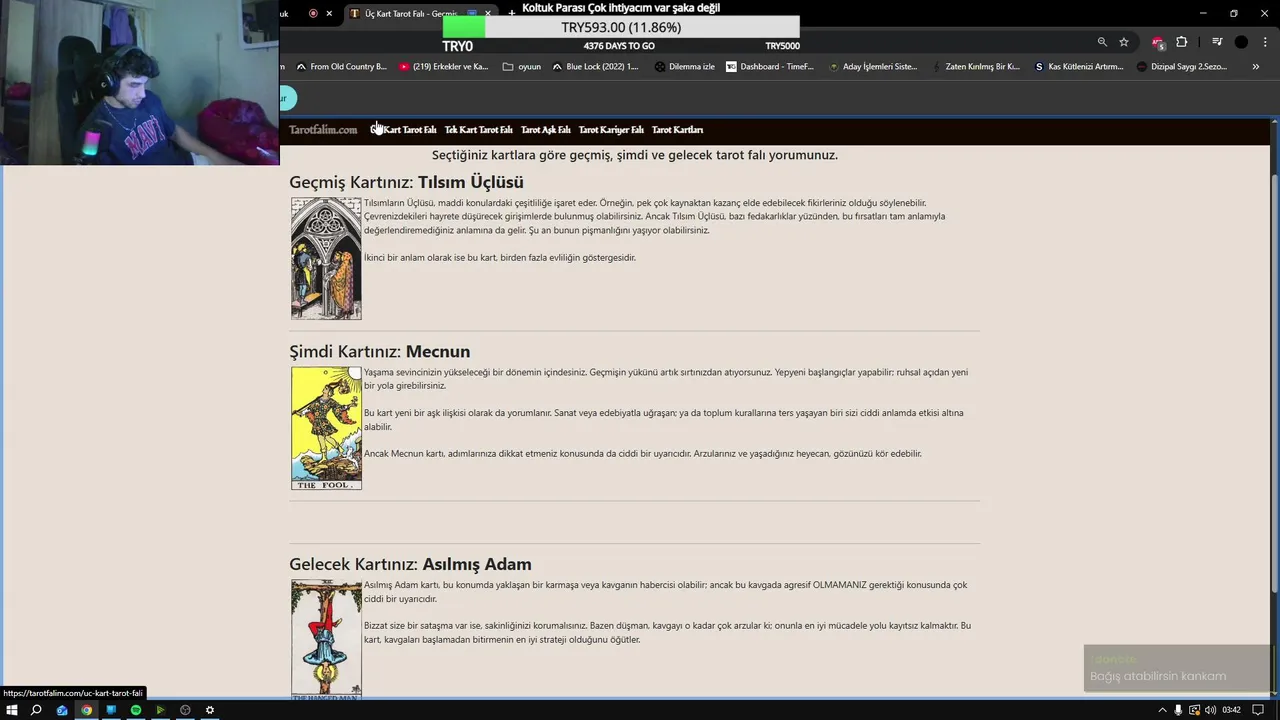Click microphone tray icon
Viewport: 1280px width, 720px height.
pos(1178,710)
